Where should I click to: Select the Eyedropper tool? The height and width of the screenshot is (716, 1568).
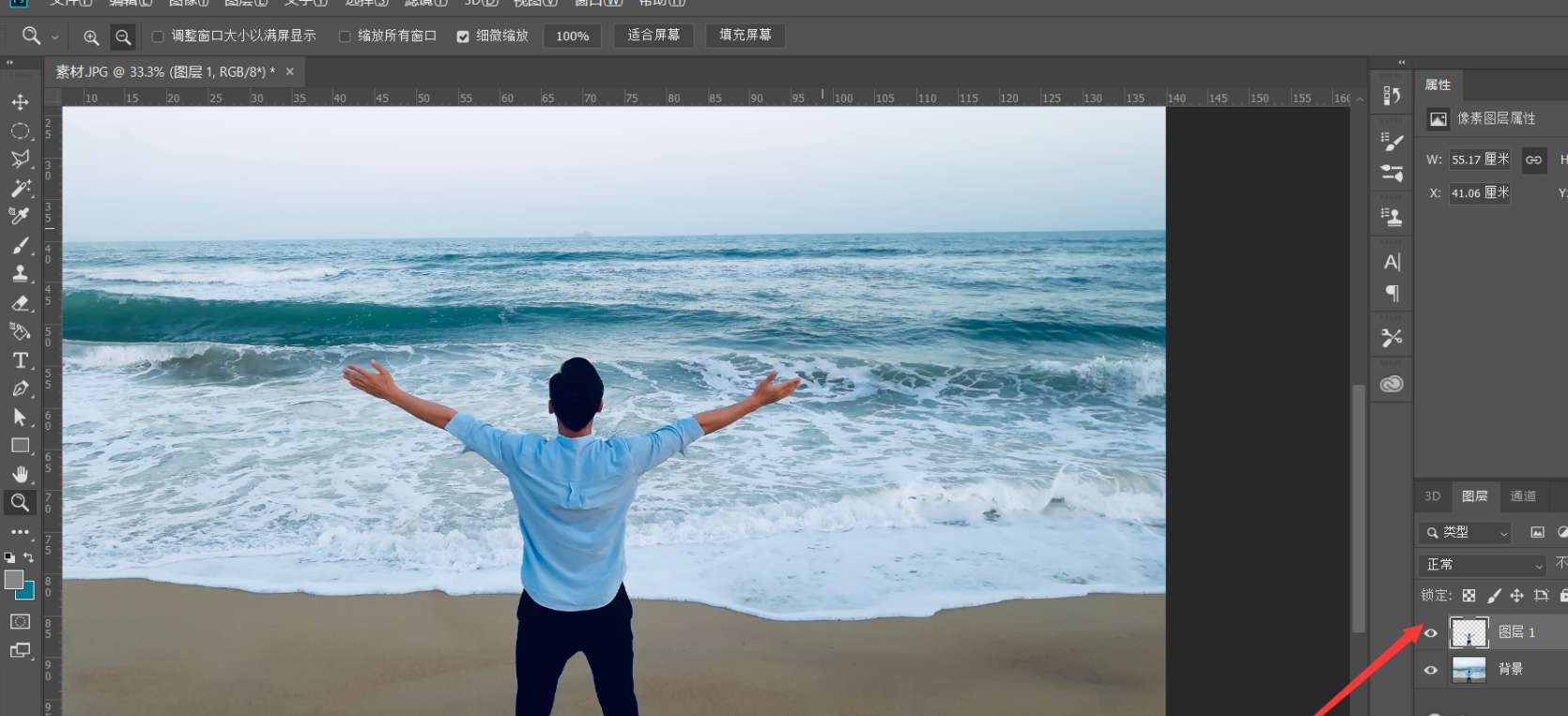pos(20,216)
